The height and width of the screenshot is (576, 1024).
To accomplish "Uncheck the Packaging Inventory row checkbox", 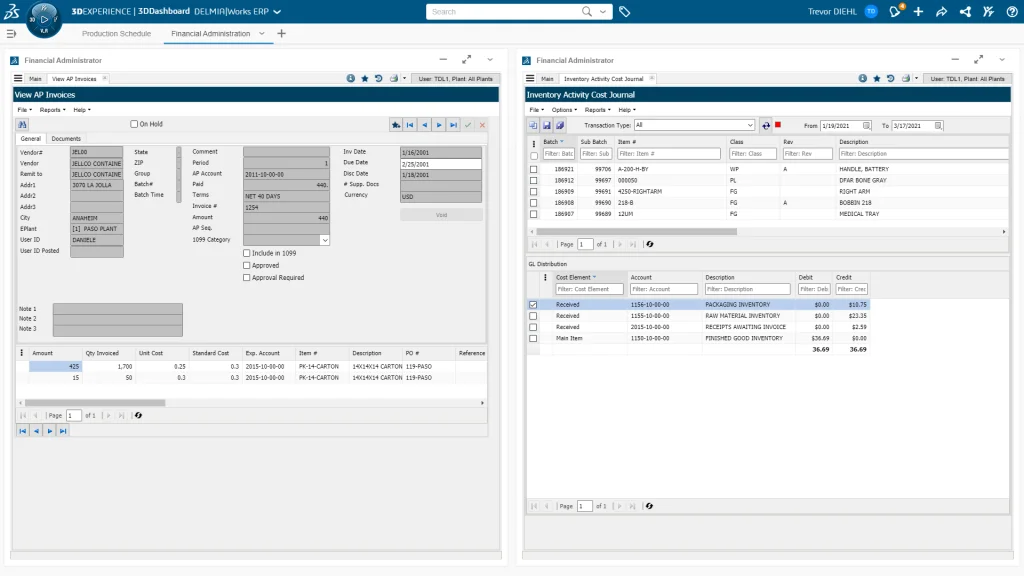I will click(533, 304).
